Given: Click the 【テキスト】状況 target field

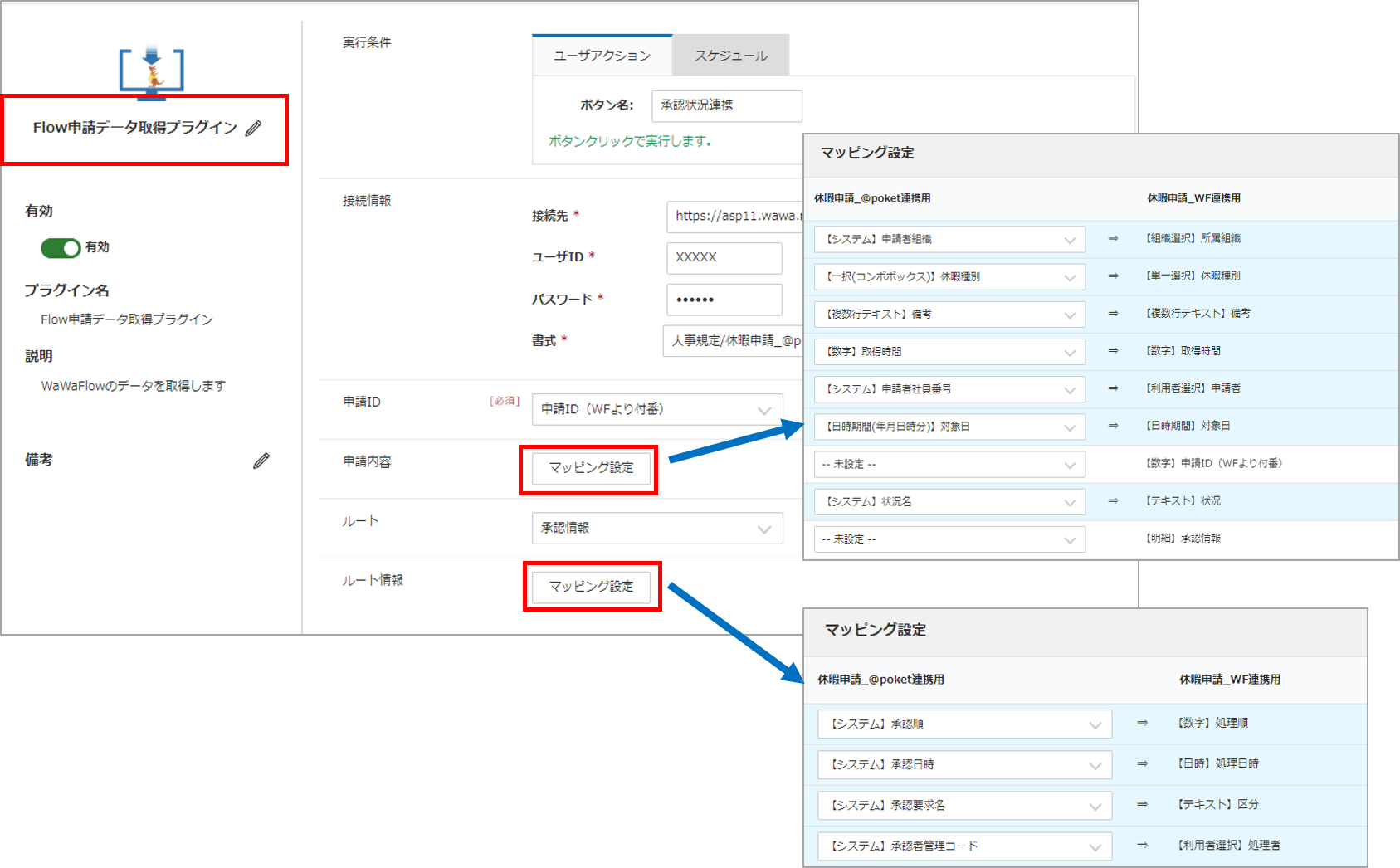Looking at the screenshot, I should tap(1183, 500).
